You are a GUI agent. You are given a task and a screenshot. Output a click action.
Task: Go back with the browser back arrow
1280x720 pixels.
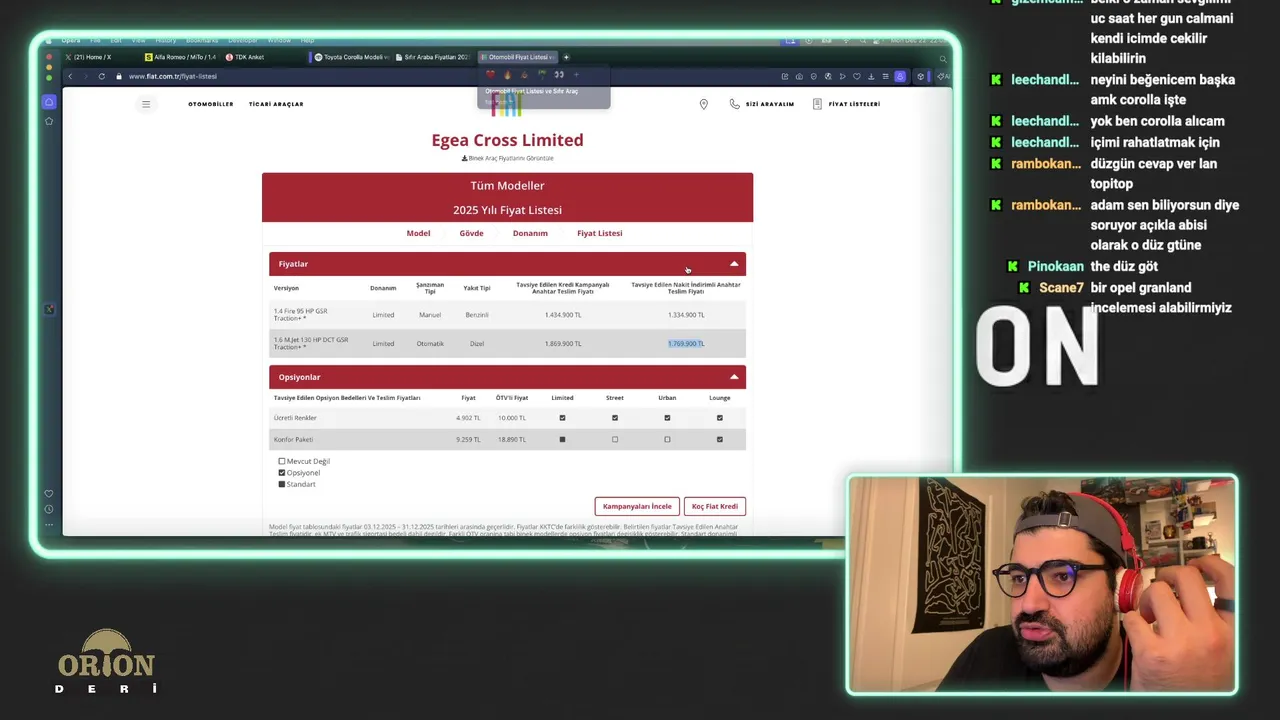click(x=70, y=76)
